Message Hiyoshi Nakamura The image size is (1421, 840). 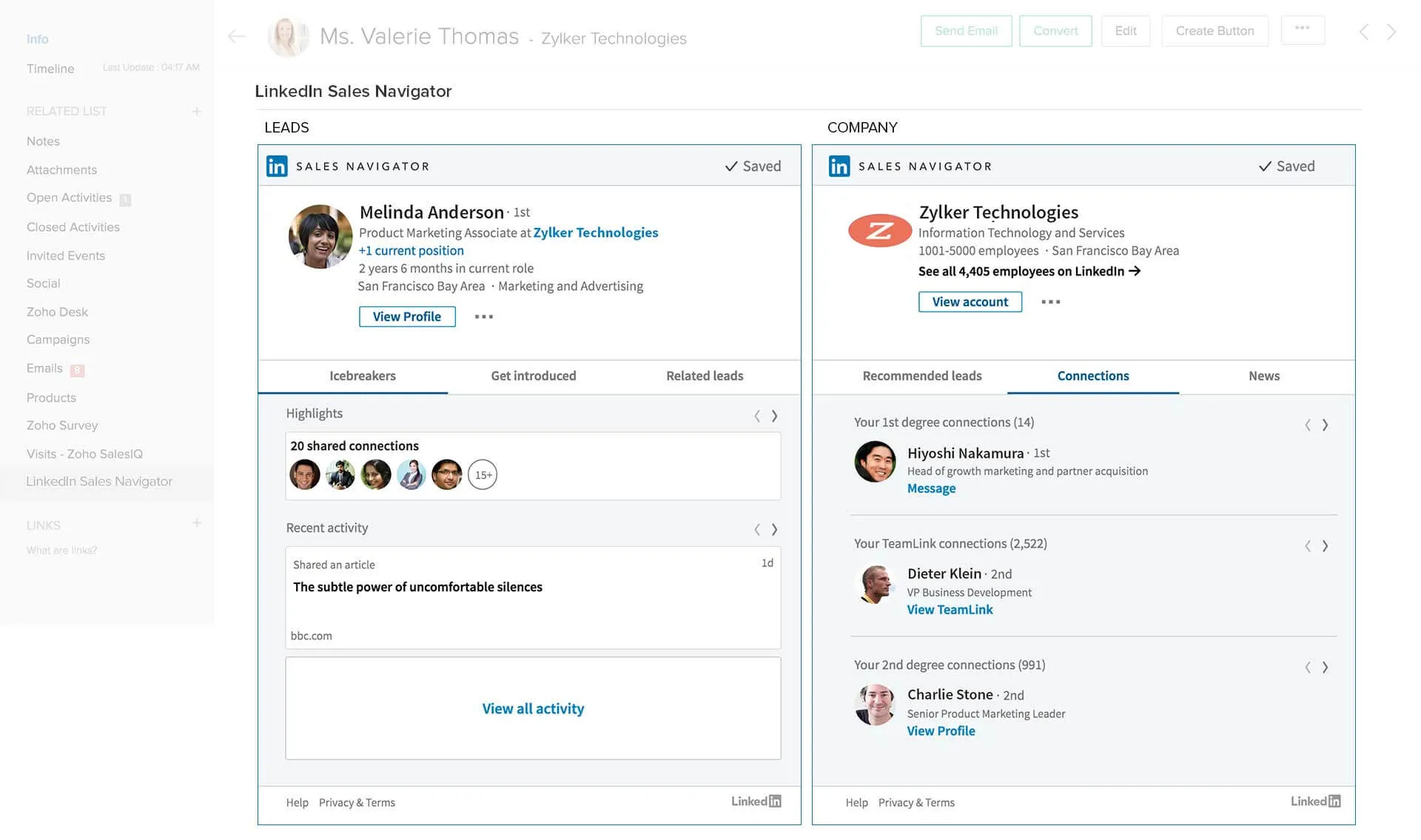[x=932, y=488]
